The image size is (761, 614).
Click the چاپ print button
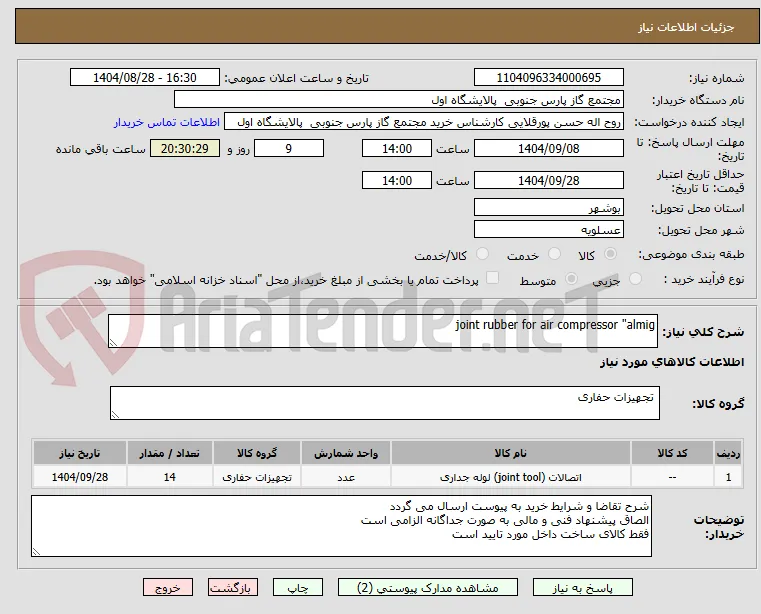pyautogui.click(x=298, y=587)
